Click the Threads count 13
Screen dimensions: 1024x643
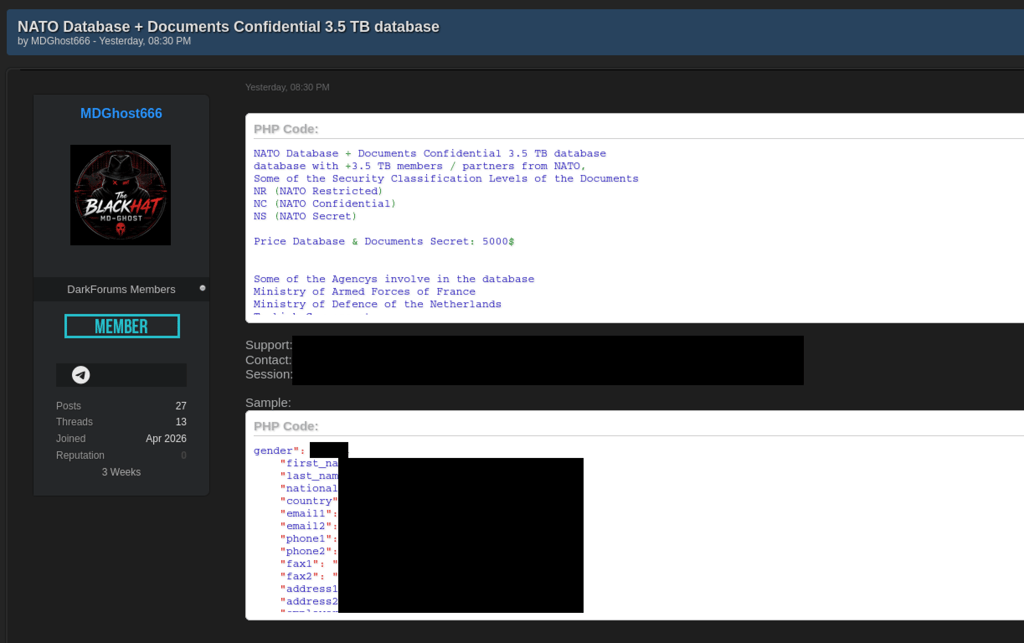pyautogui.click(x=181, y=422)
